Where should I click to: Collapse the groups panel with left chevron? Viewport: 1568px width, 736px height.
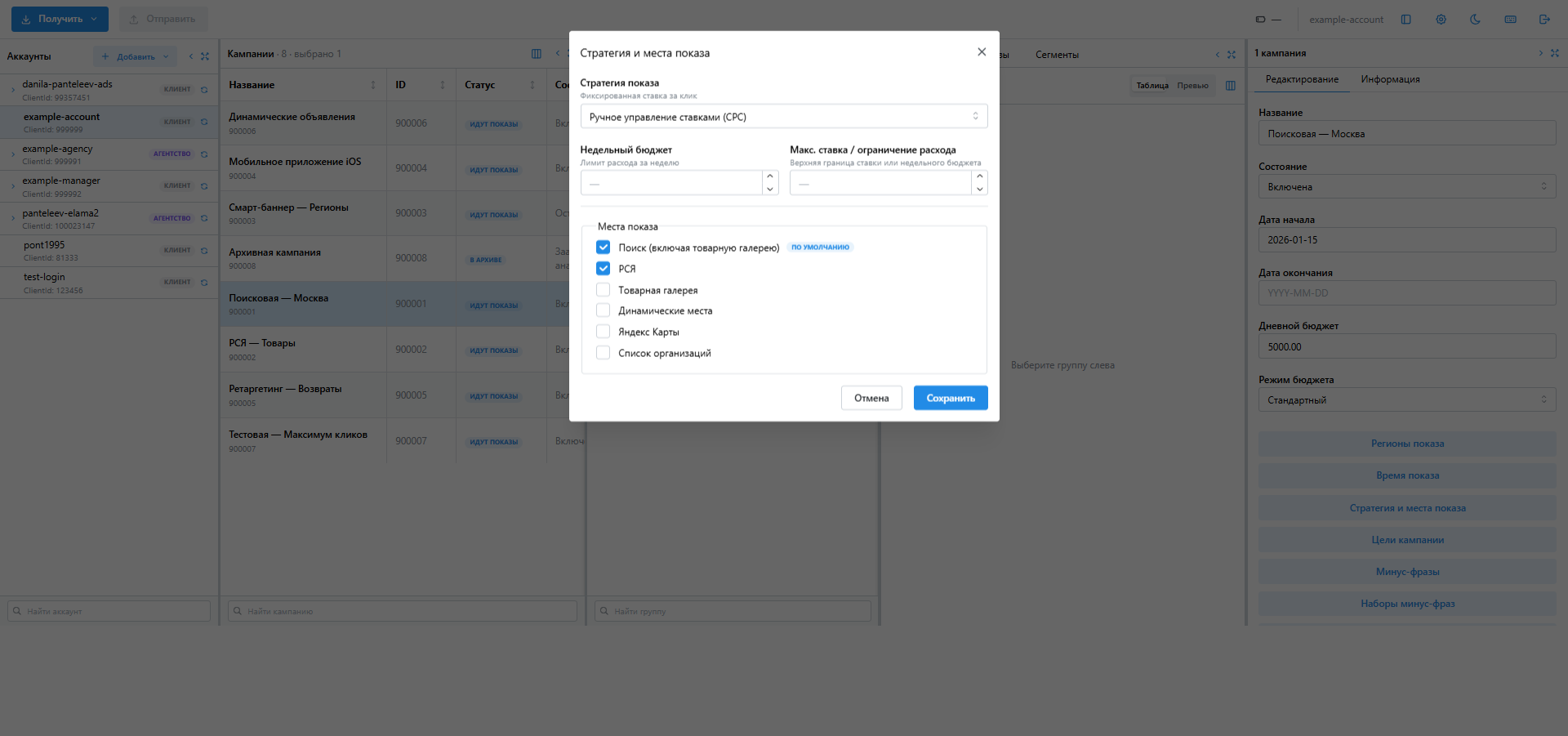pos(1218,55)
